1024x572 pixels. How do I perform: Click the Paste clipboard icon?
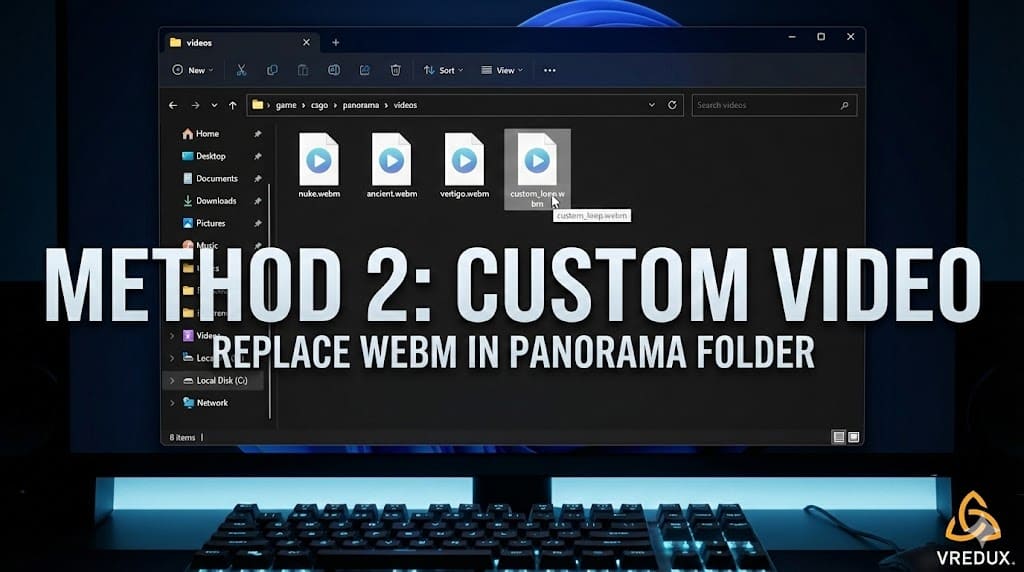(302, 70)
